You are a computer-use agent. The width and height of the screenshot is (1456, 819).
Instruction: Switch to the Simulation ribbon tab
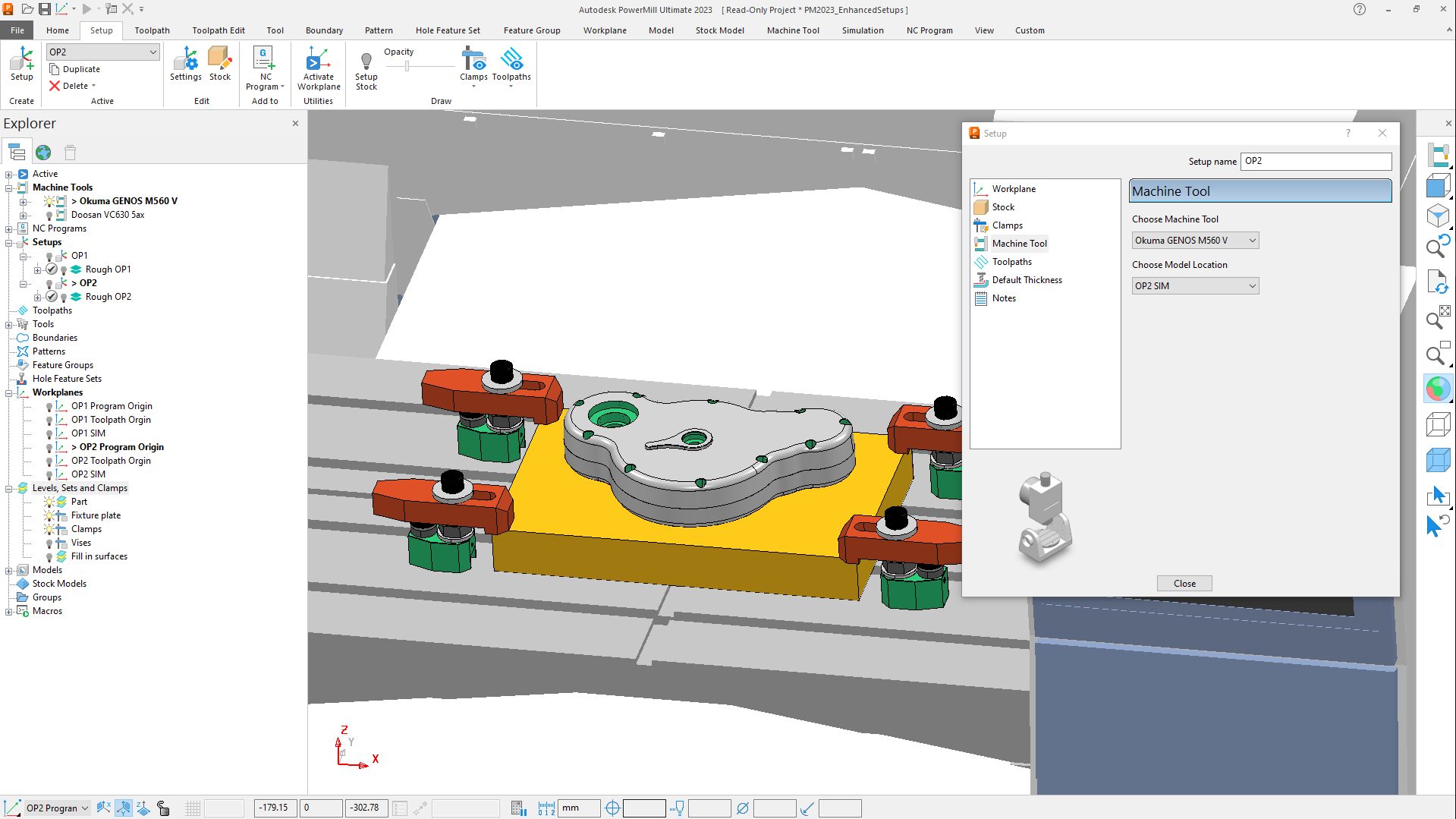(x=862, y=30)
